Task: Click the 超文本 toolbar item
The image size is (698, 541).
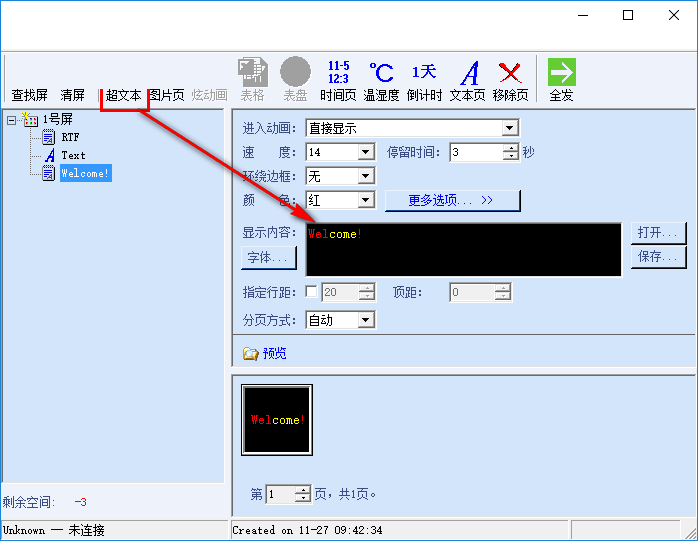Action: (123, 95)
